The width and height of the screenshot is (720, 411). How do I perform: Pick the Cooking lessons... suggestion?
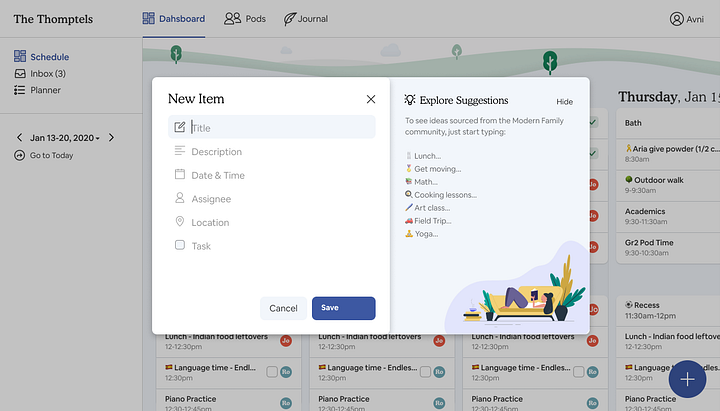pyautogui.click(x=441, y=195)
